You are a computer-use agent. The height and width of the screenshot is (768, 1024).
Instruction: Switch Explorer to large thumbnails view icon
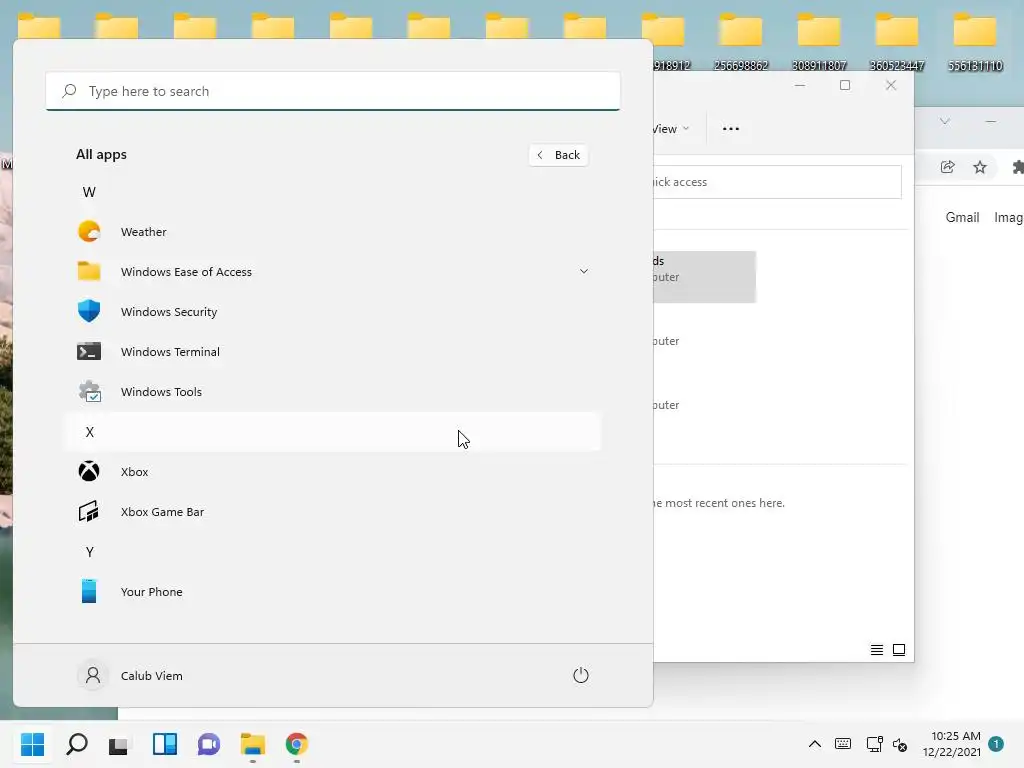[899, 650]
